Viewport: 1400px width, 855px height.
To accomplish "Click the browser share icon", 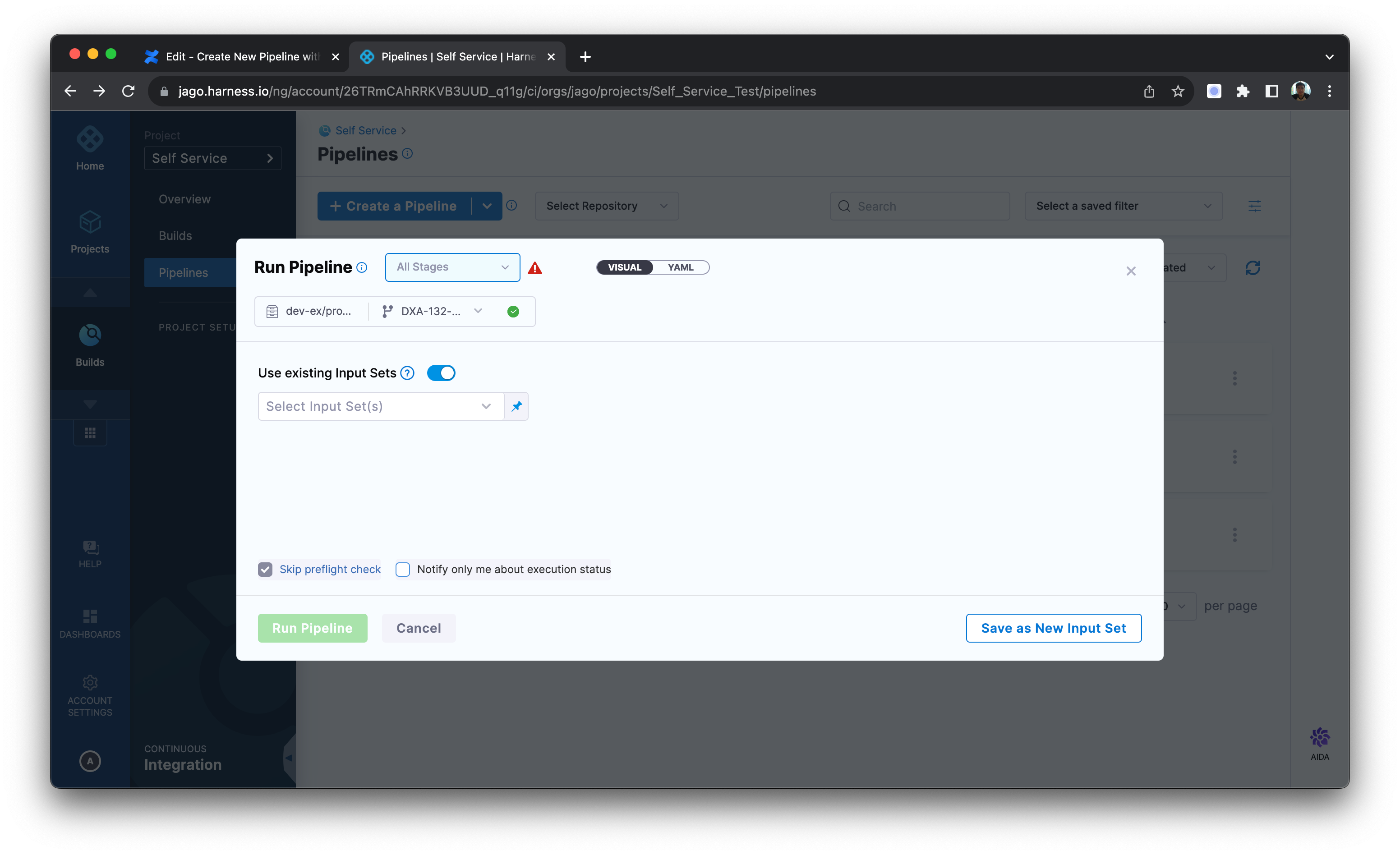I will pyautogui.click(x=1149, y=91).
